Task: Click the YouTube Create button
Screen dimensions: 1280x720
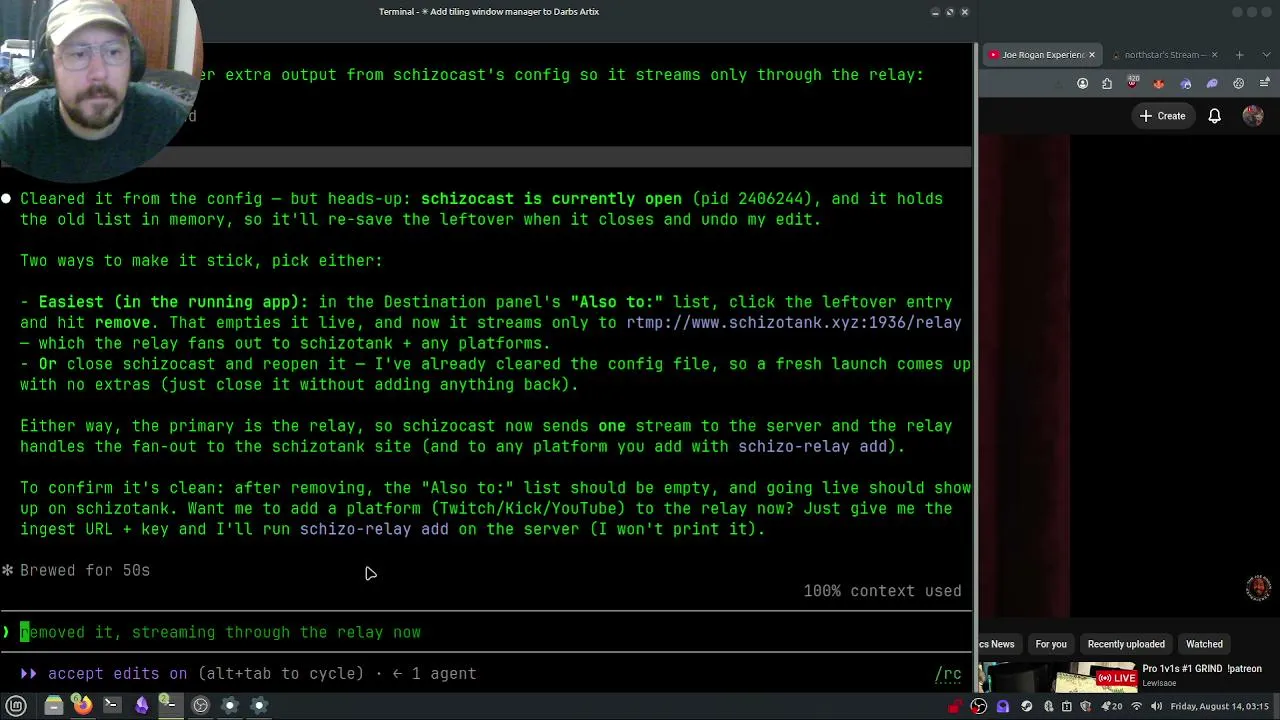Action: [x=1162, y=116]
